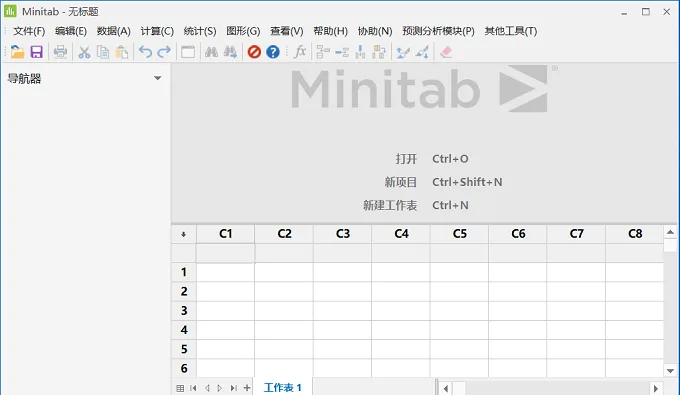The image size is (680, 395).
Task: Select column header C6
Action: (518, 234)
